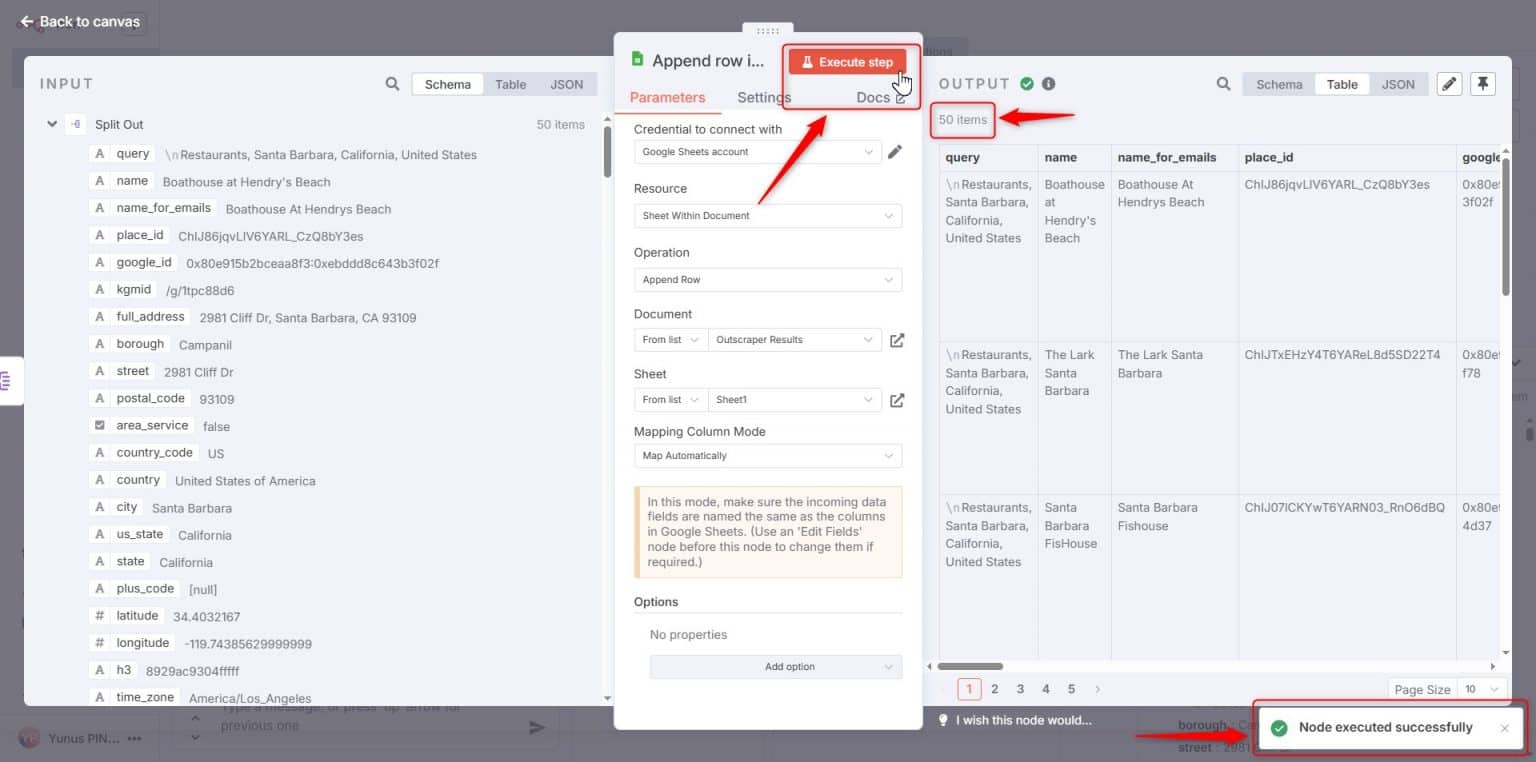Switch OUTPUT view to JSON
Screen dimensions: 1536x762
tap(1398, 84)
